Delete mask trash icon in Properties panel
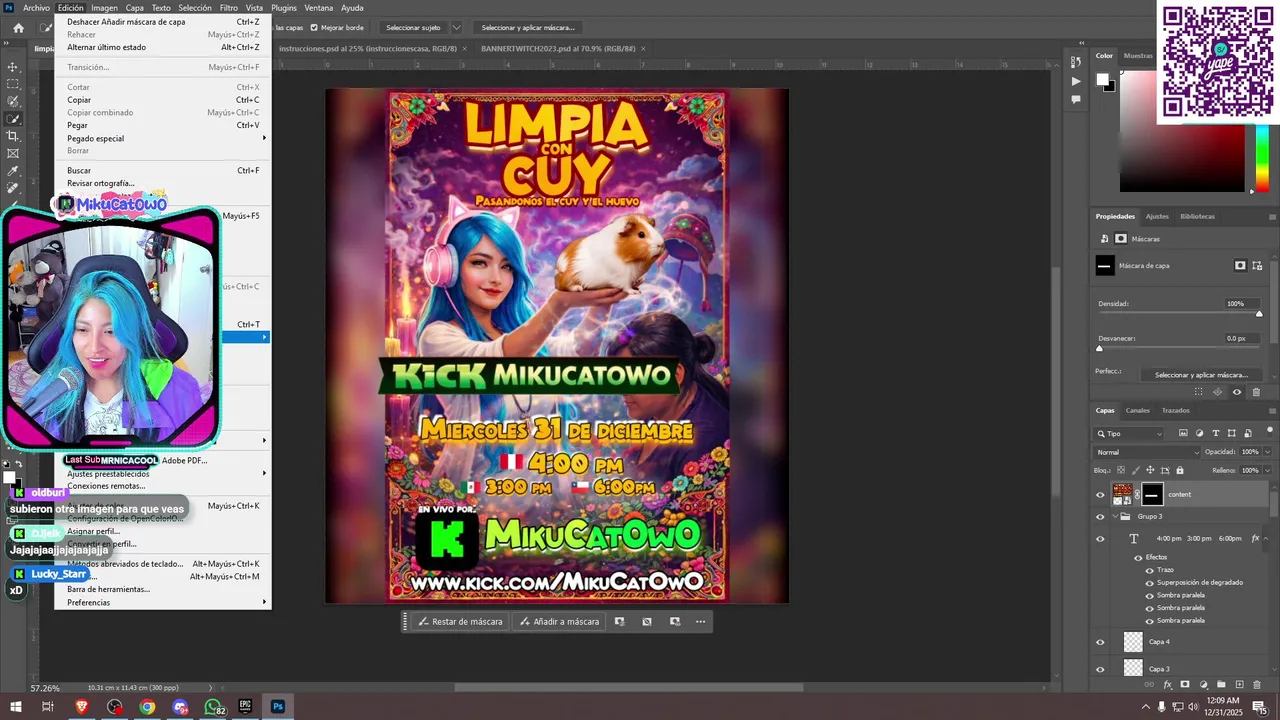The width and height of the screenshot is (1280, 720). pyautogui.click(x=1256, y=392)
